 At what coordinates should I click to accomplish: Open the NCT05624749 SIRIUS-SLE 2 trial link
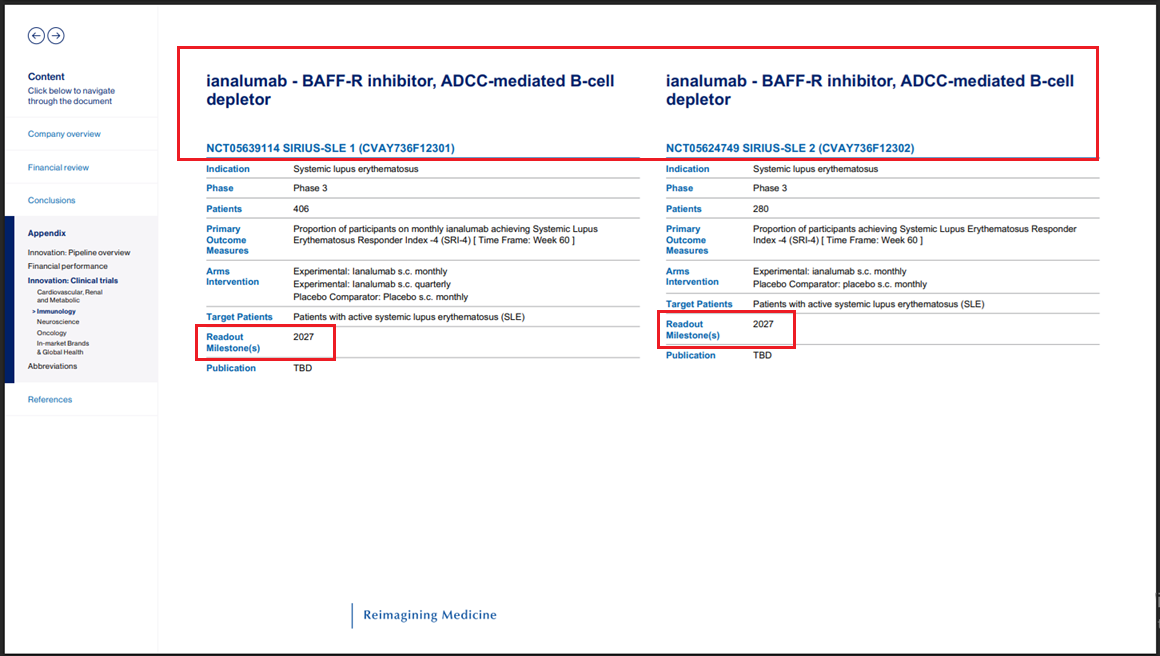[789, 148]
